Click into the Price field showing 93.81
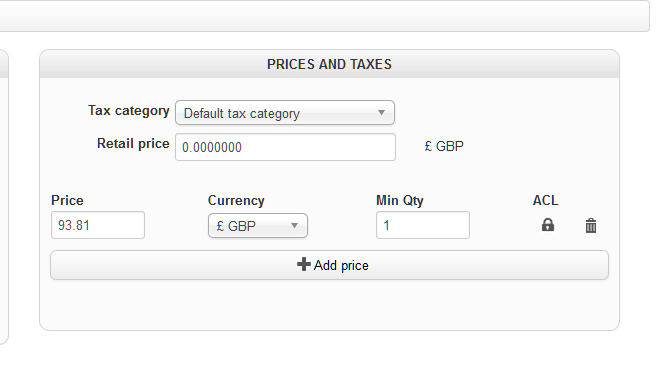 (98, 225)
